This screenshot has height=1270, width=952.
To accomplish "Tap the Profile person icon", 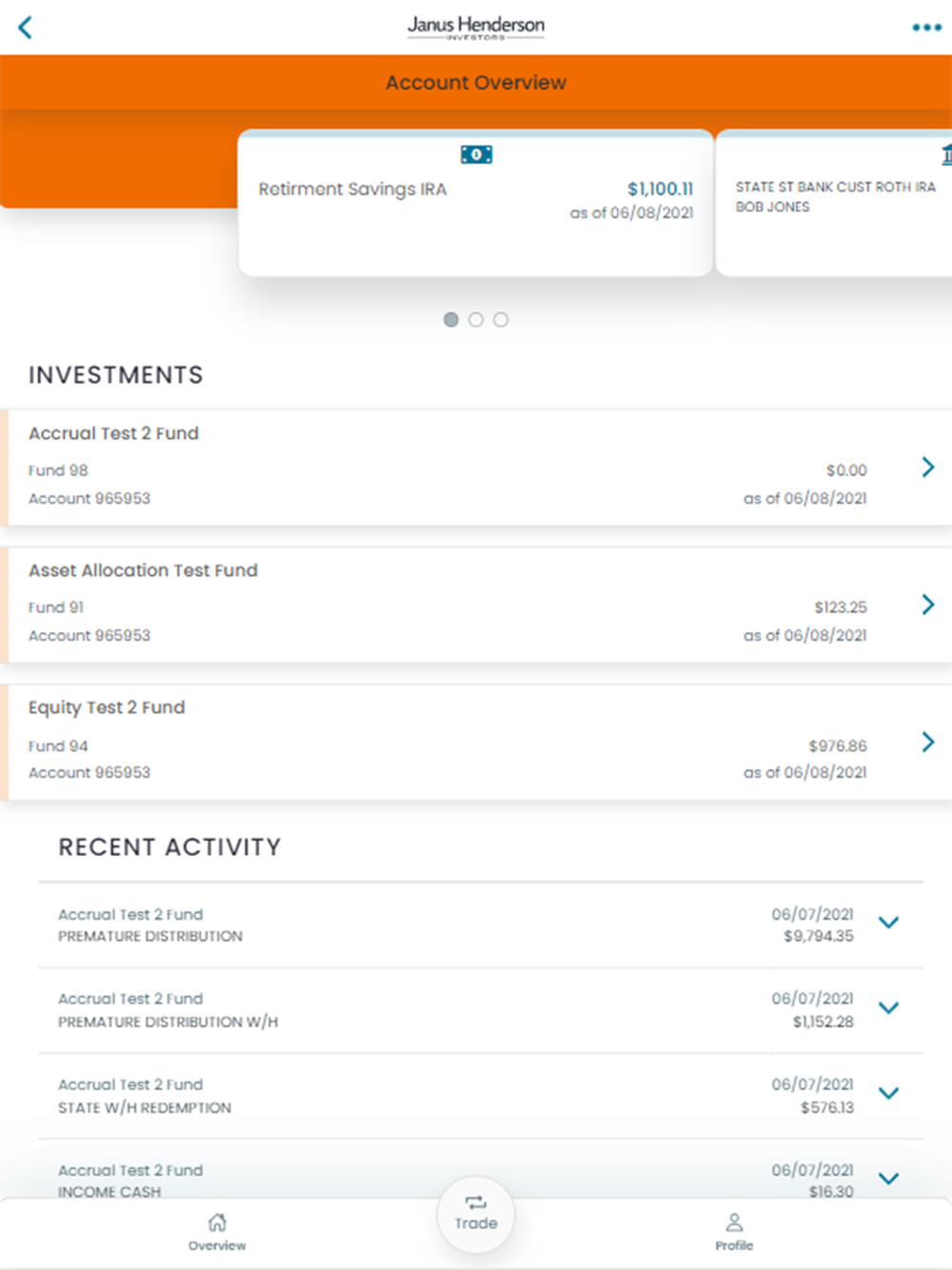I will point(734,1222).
